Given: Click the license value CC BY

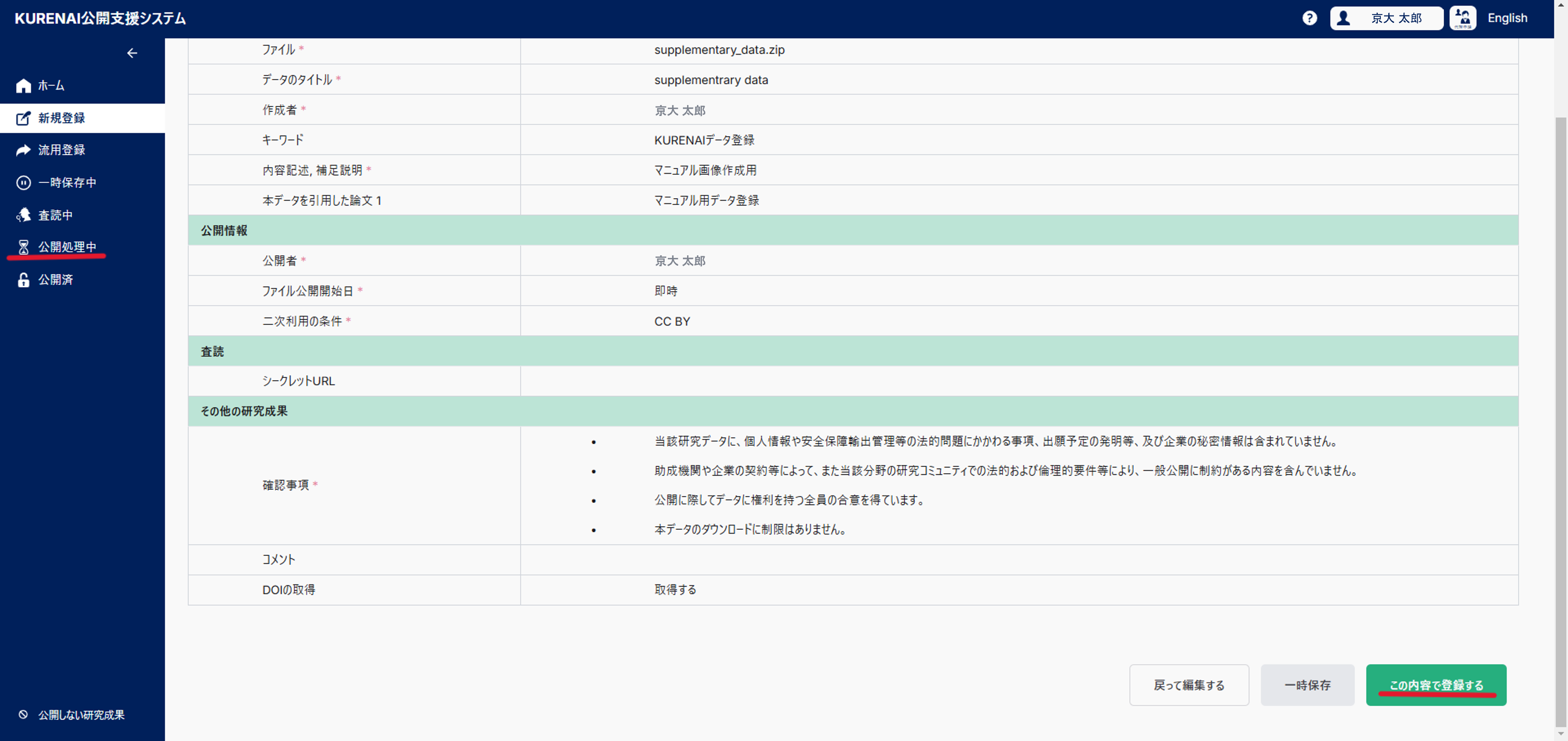Looking at the screenshot, I should pyautogui.click(x=672, y=321).
